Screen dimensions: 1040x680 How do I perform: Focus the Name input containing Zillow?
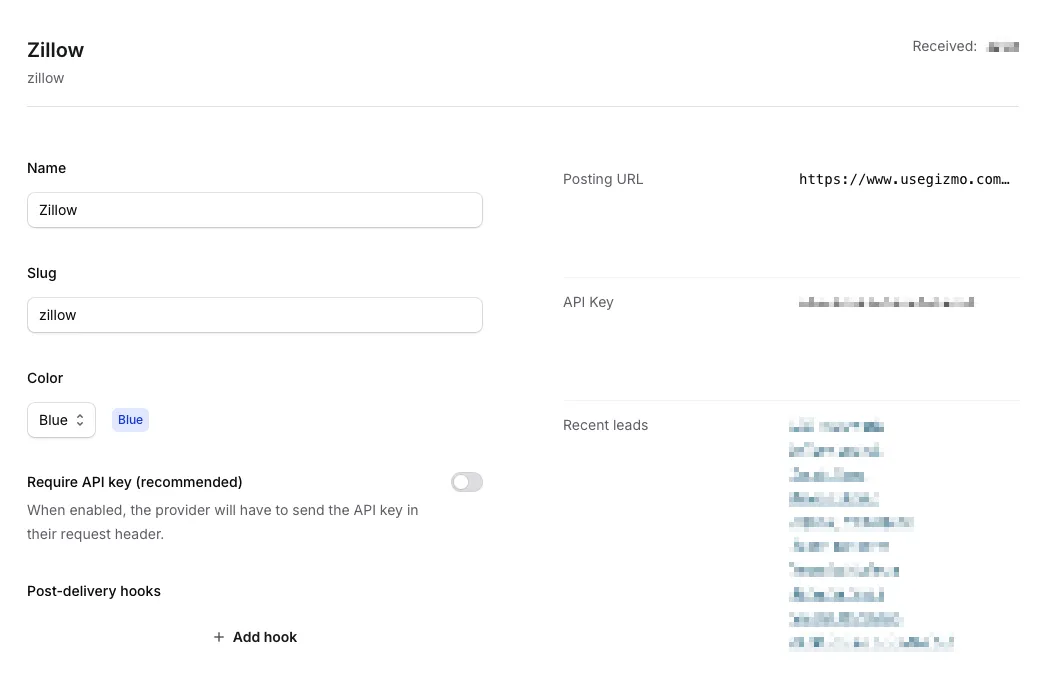point(254,210)
